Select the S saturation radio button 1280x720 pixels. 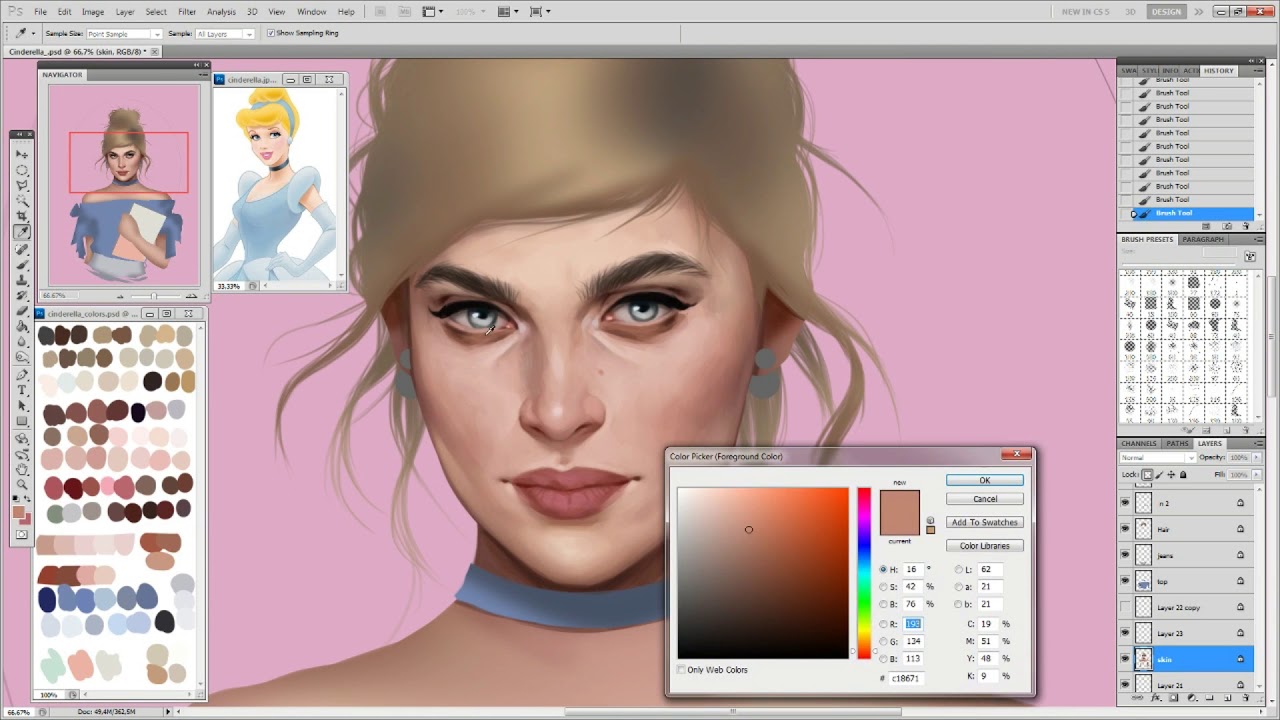click(x=883, y=587)
